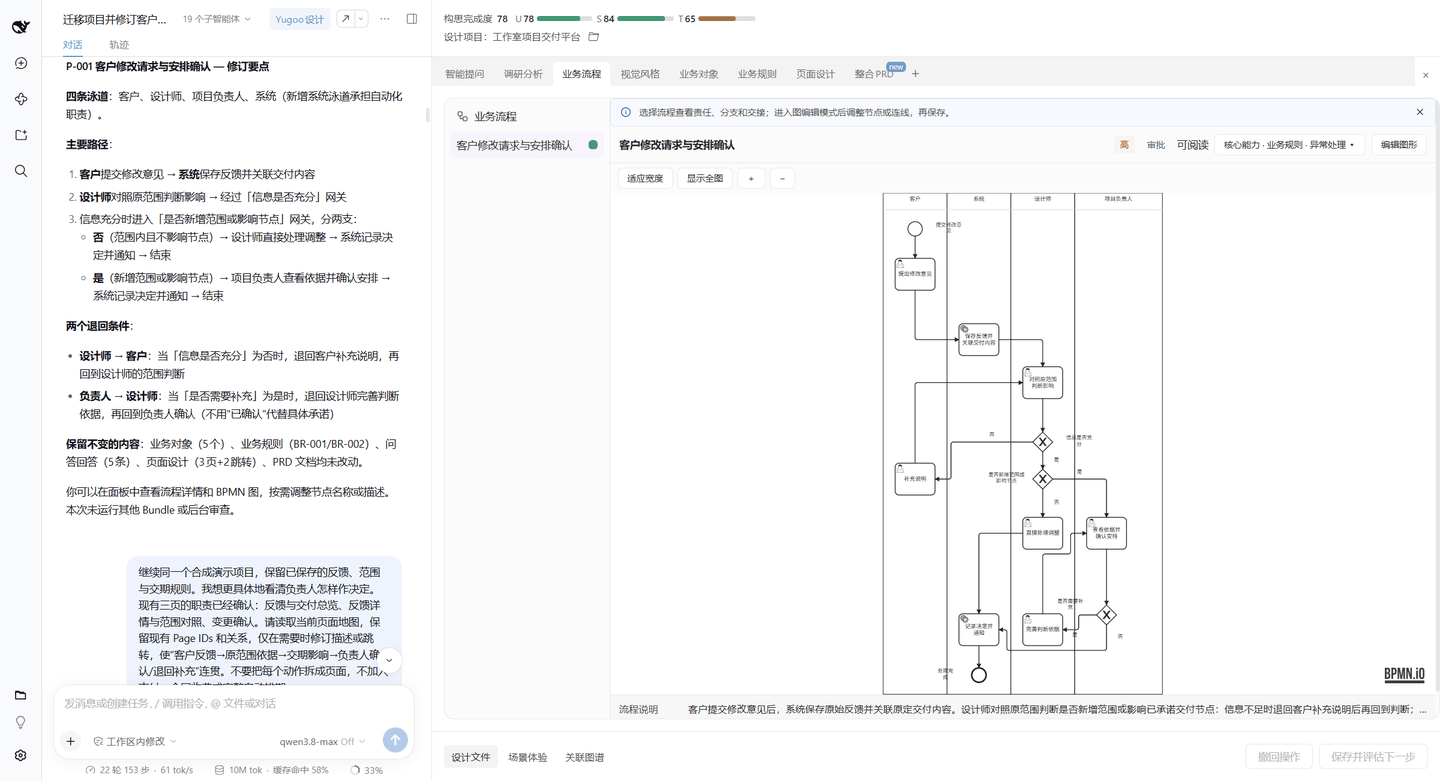Expand the 19 个子智能体 dropdown
This screenshot has width=1440, height=781.
pos(217,19)
